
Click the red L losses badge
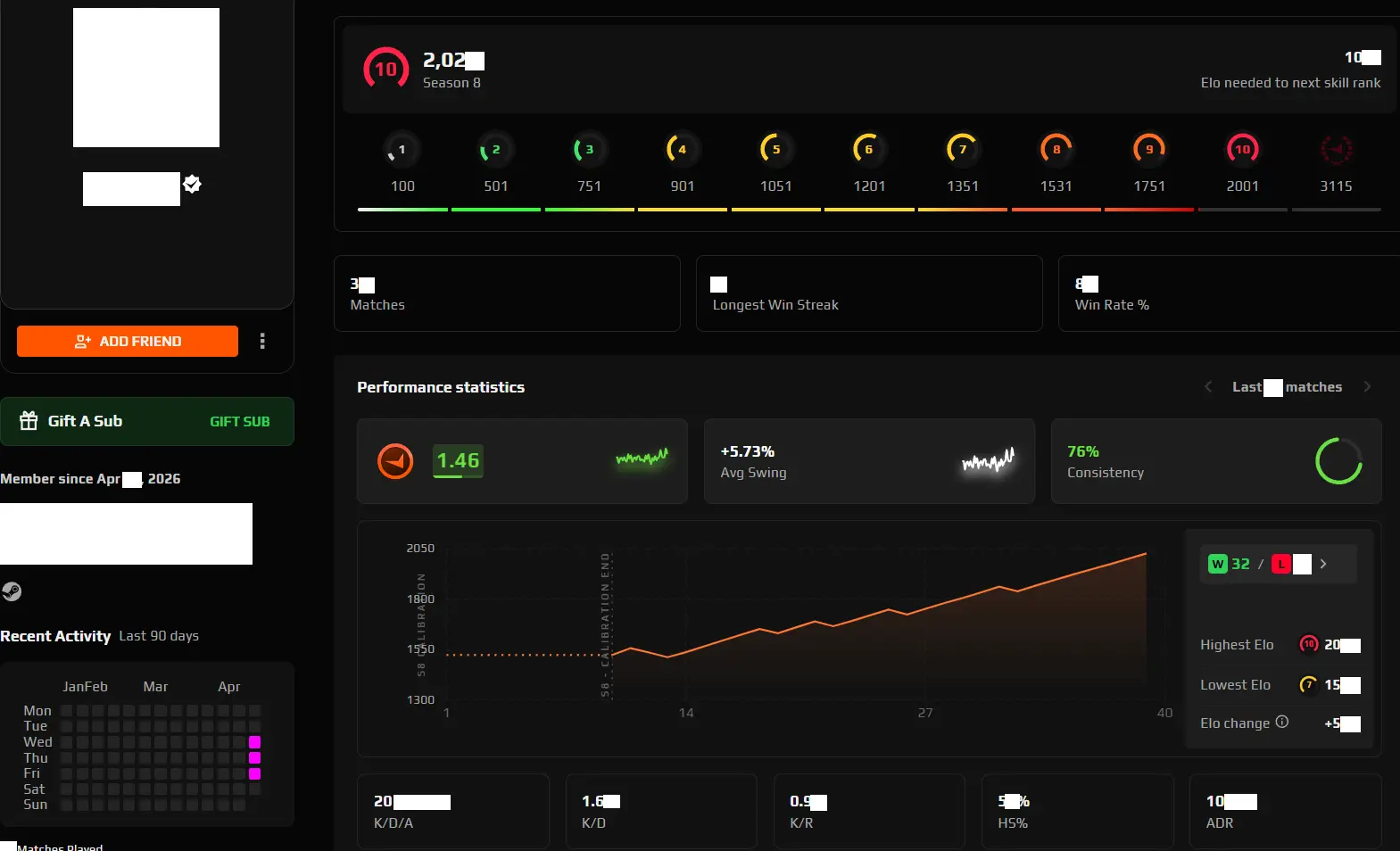click(x=1281, y=564)
